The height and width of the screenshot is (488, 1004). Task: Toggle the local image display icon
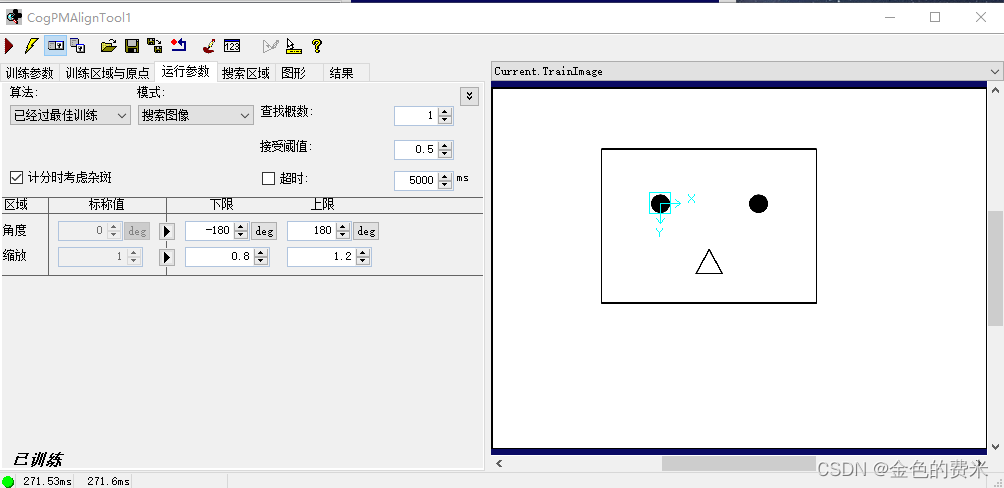click(x=56, y=46)
